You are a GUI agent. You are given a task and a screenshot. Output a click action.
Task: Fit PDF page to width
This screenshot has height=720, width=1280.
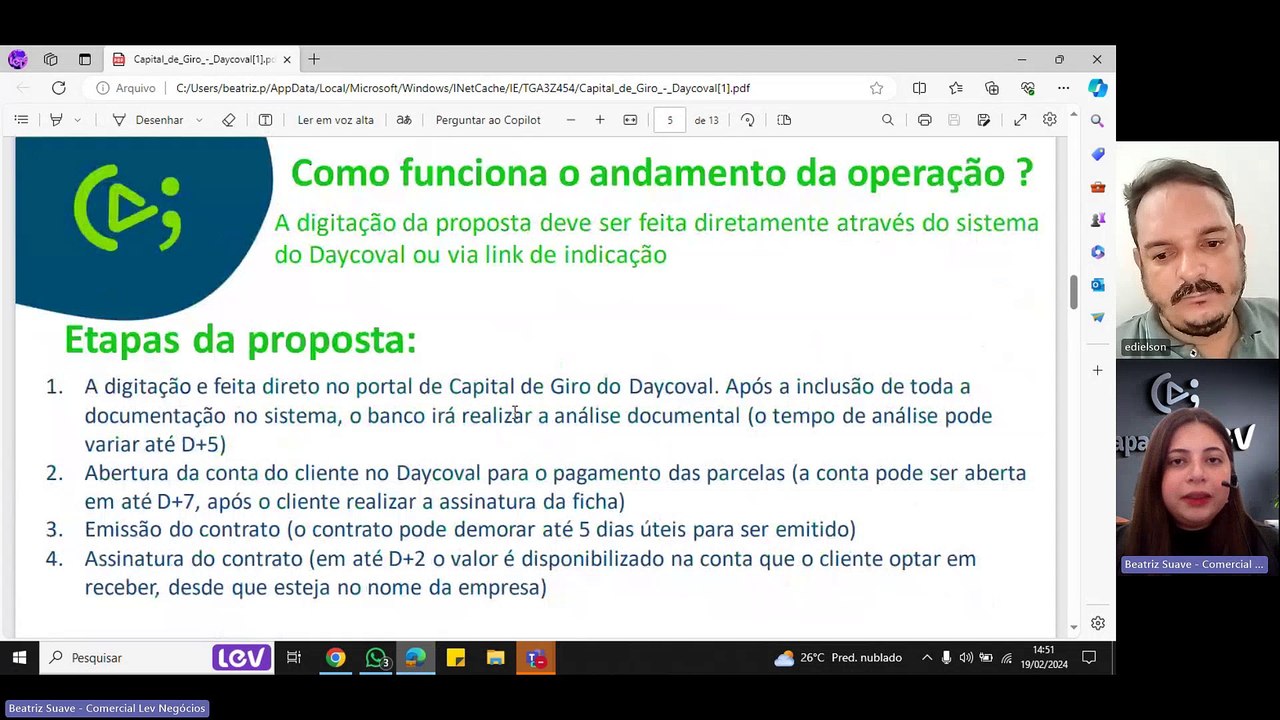point(630,120)
